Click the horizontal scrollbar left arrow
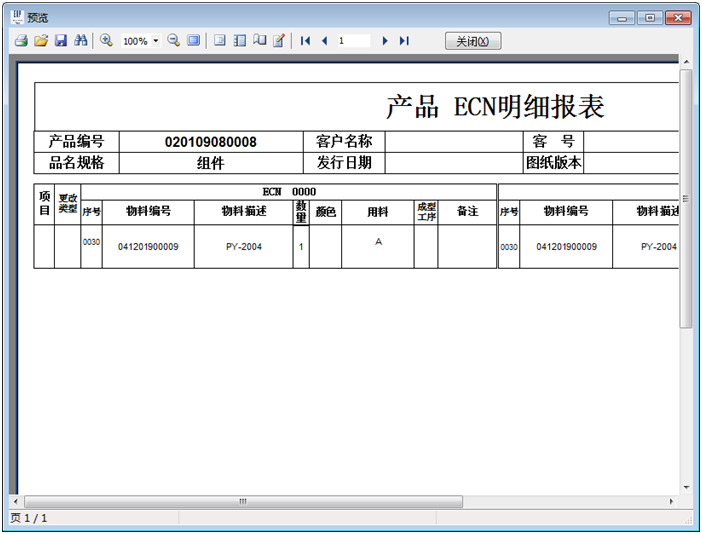This screenshot has height=534, width=702. click(x=16, y=501)
